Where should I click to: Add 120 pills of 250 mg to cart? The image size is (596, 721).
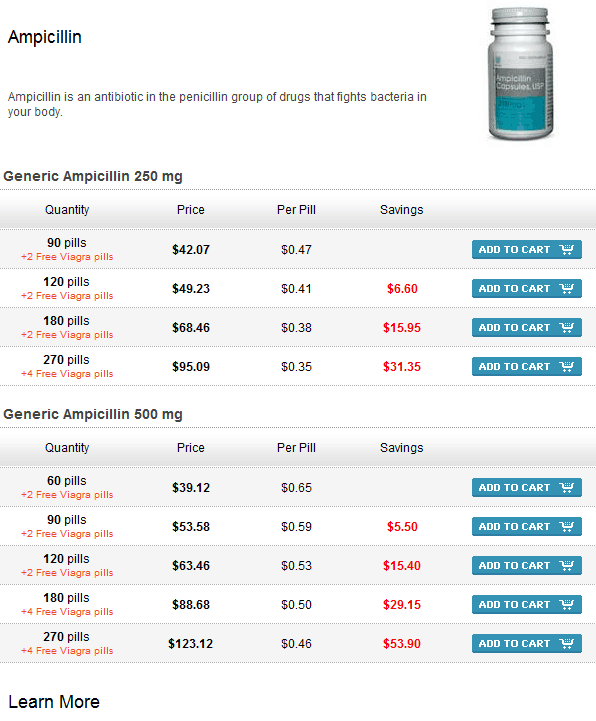527,289
